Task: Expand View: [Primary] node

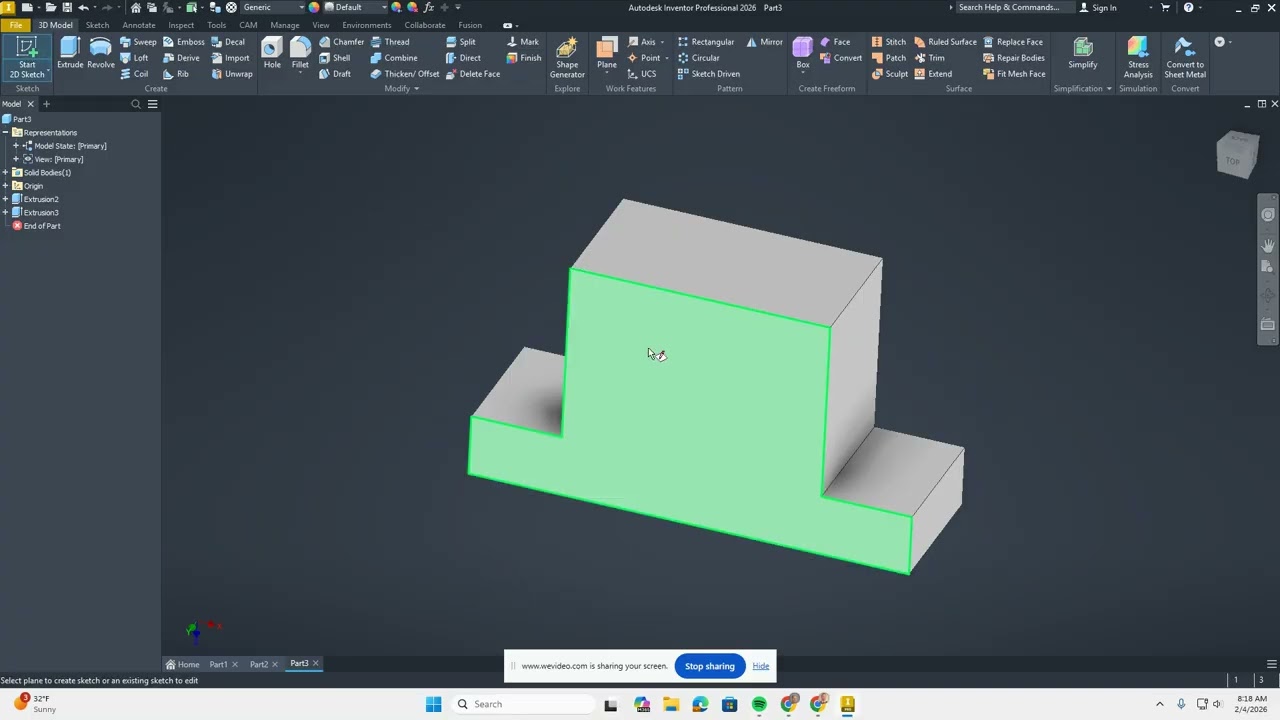Action: (16, 159)
